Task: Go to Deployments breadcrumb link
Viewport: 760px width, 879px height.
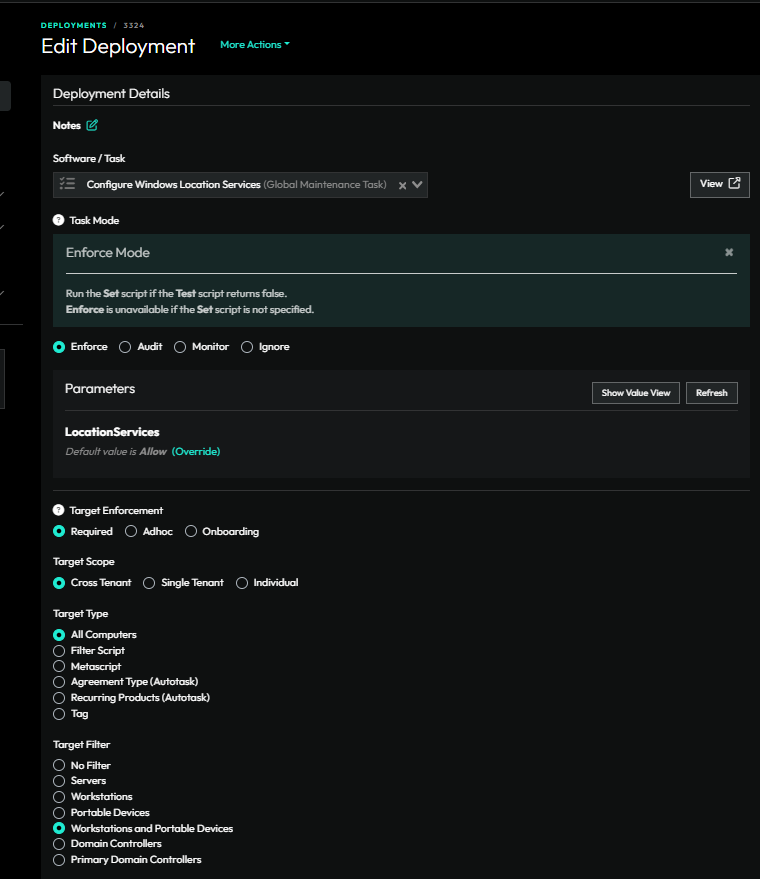Action: tap(73, 25)
